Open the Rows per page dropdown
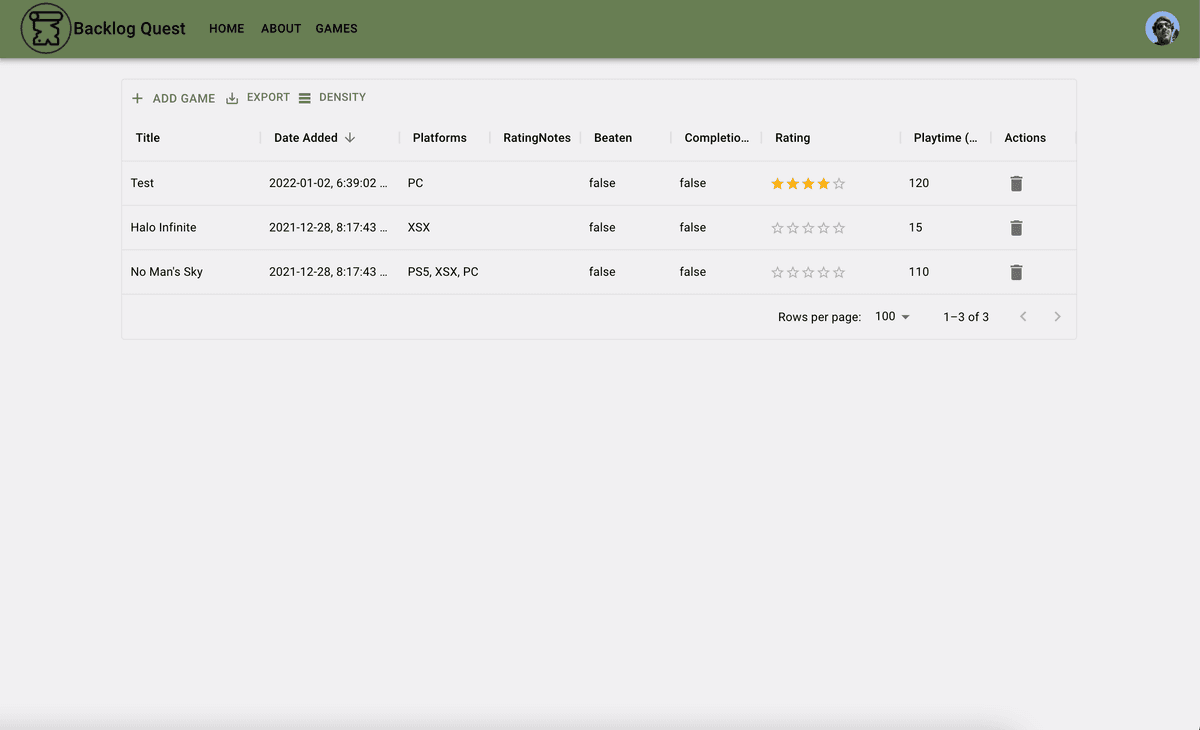Image resolution: width=1200 pixels, height=730 pixels. pos(892,317)
